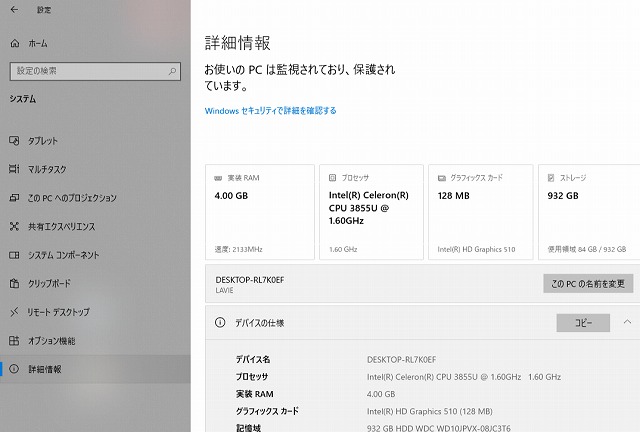The image size is (640, 432).
Task: Click the 実装 RAM 4.00 GB card
Action: click(x=259, y=211)
